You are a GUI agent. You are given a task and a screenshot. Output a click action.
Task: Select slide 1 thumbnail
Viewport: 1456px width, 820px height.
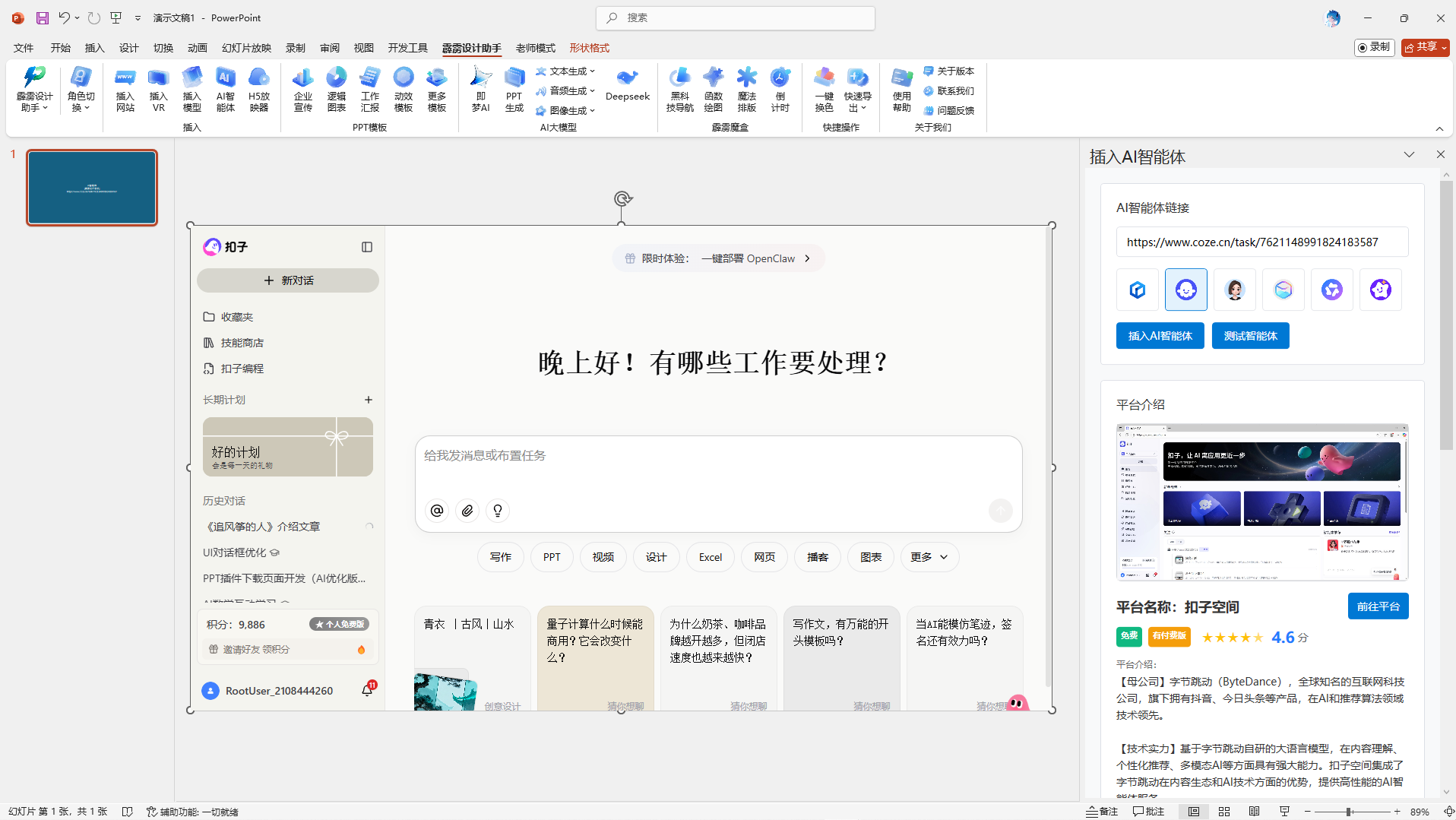tap(92, 188)
